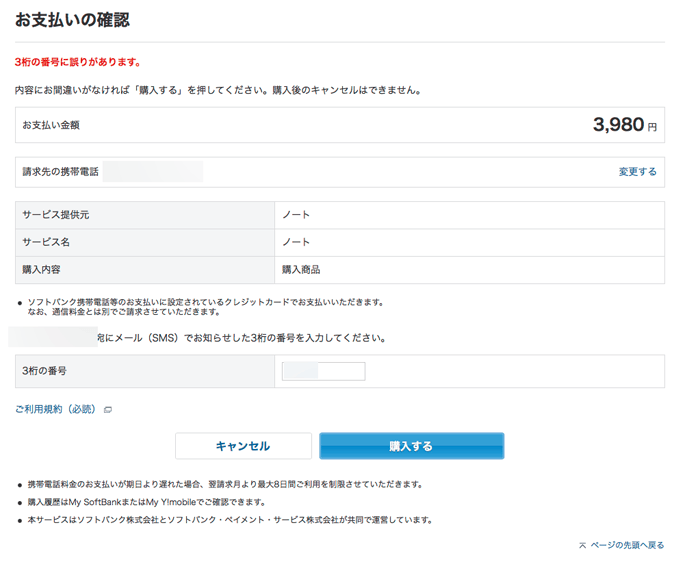
Task: Click the 購入する purchase button
Action: coord(411,446)
